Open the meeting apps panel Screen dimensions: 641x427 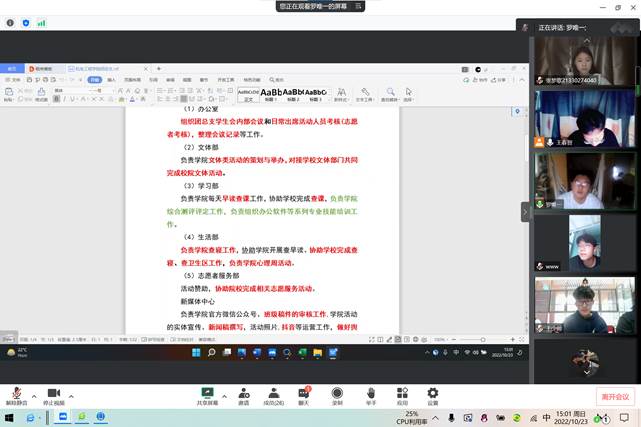coord(402,396)
